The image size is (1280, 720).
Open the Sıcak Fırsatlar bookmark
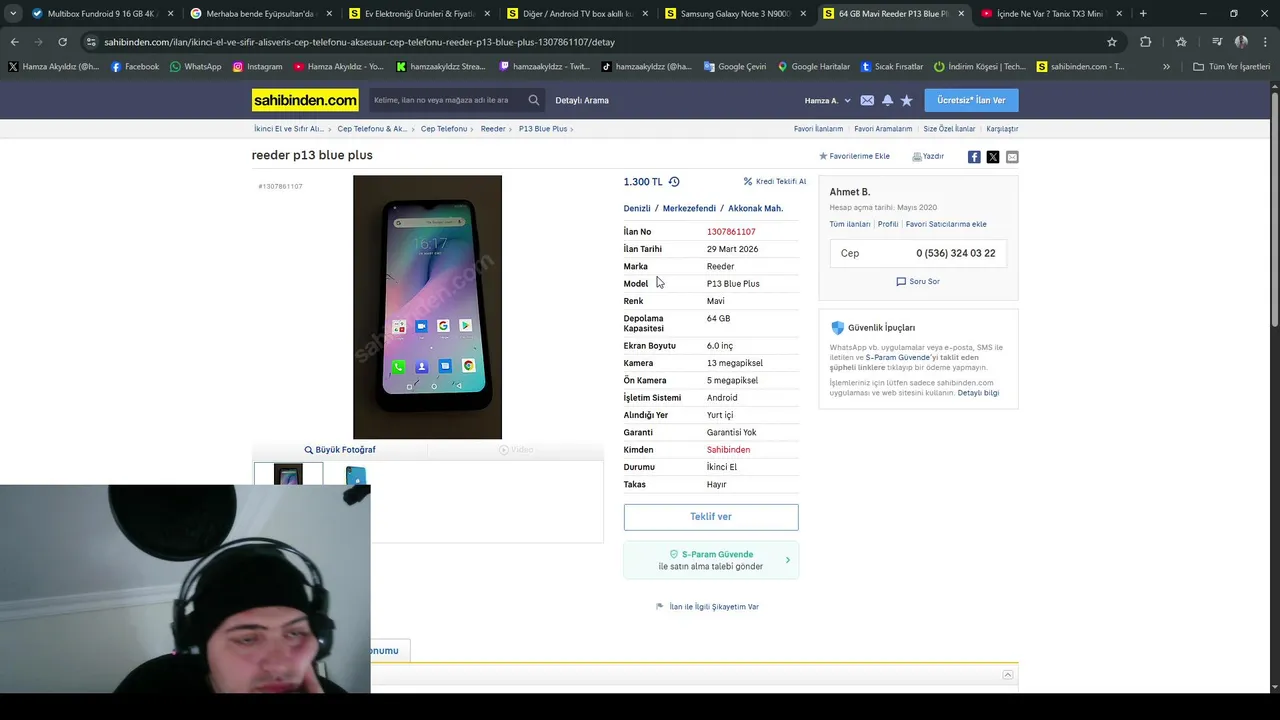point(892,67)
